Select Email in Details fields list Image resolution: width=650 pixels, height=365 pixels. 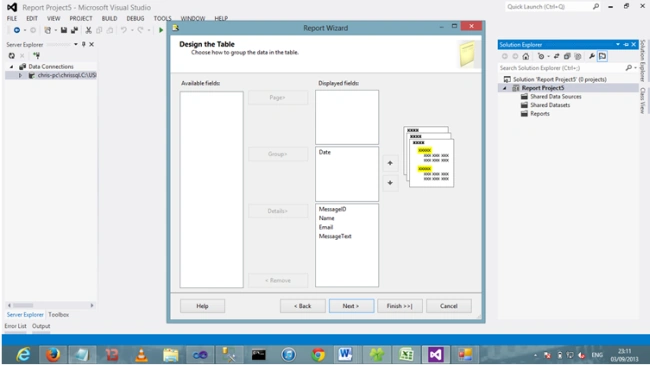(326, 227)
